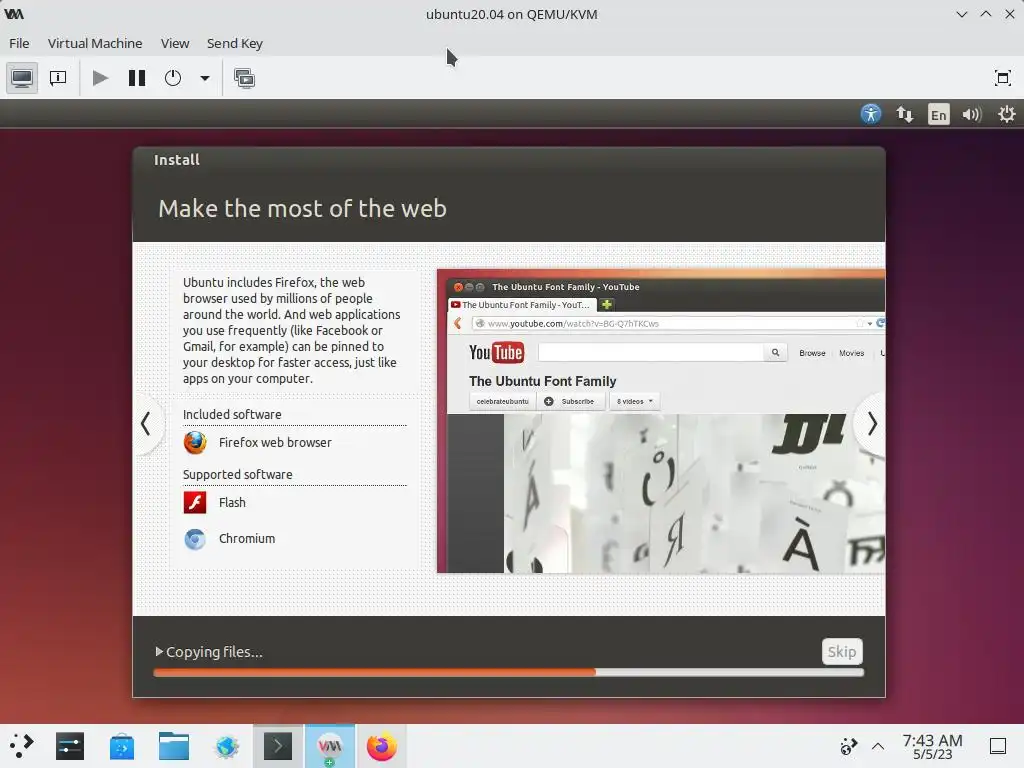This screenshot has width=1024, height=768.
Task: Click the YouTube slideshow screenshot
Action: pos(661,421)
